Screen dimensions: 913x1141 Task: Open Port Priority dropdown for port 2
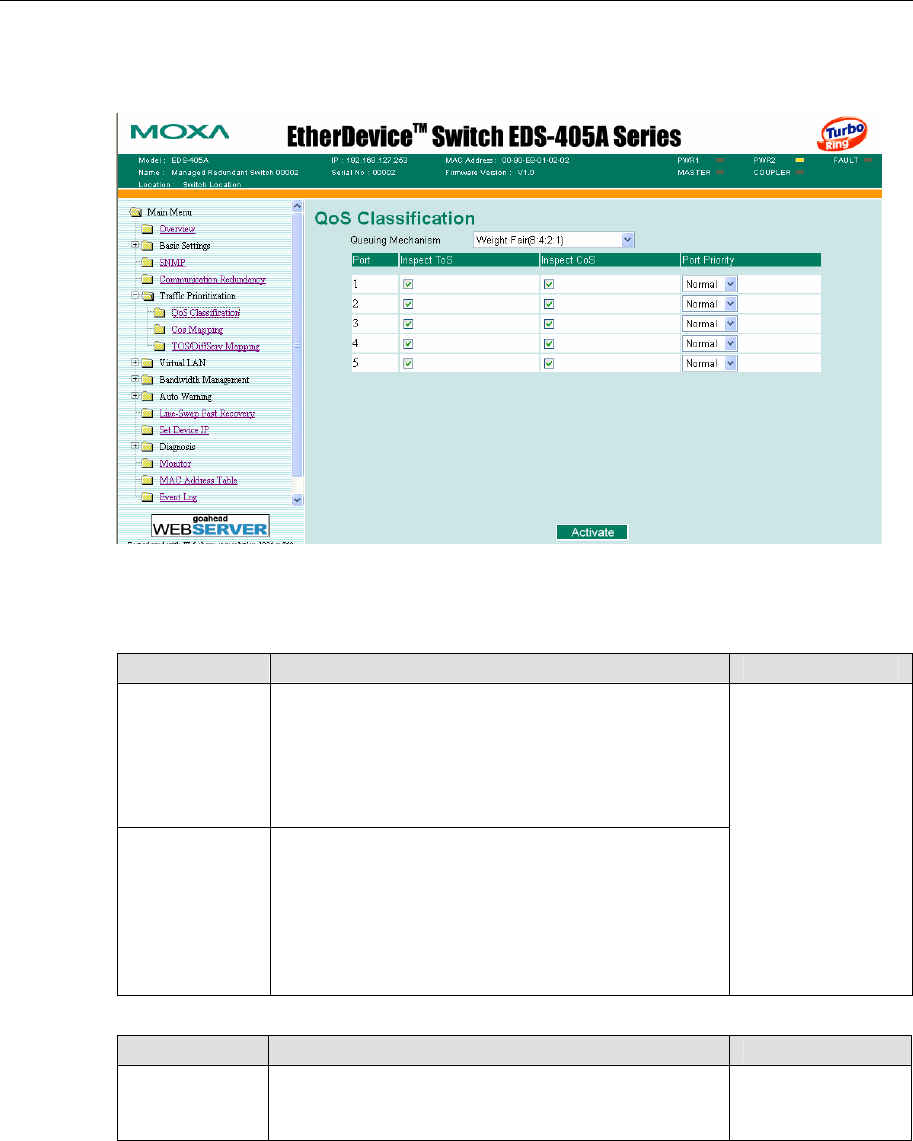[710, 304]
